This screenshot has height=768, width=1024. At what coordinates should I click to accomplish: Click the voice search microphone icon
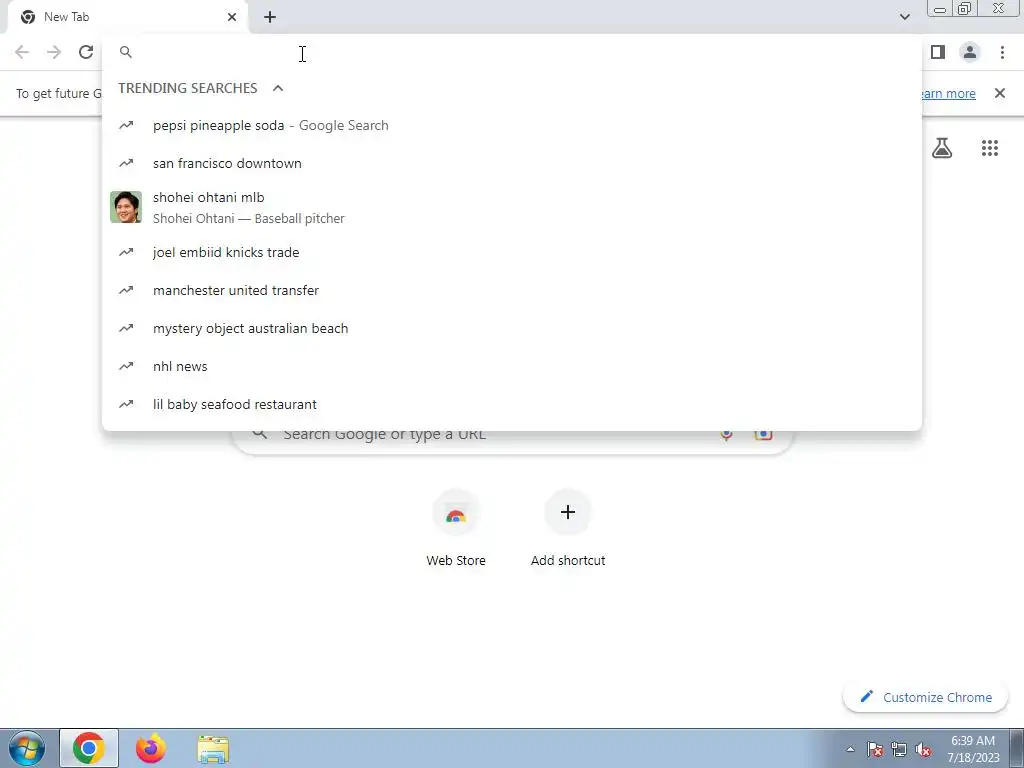(726, 435)
